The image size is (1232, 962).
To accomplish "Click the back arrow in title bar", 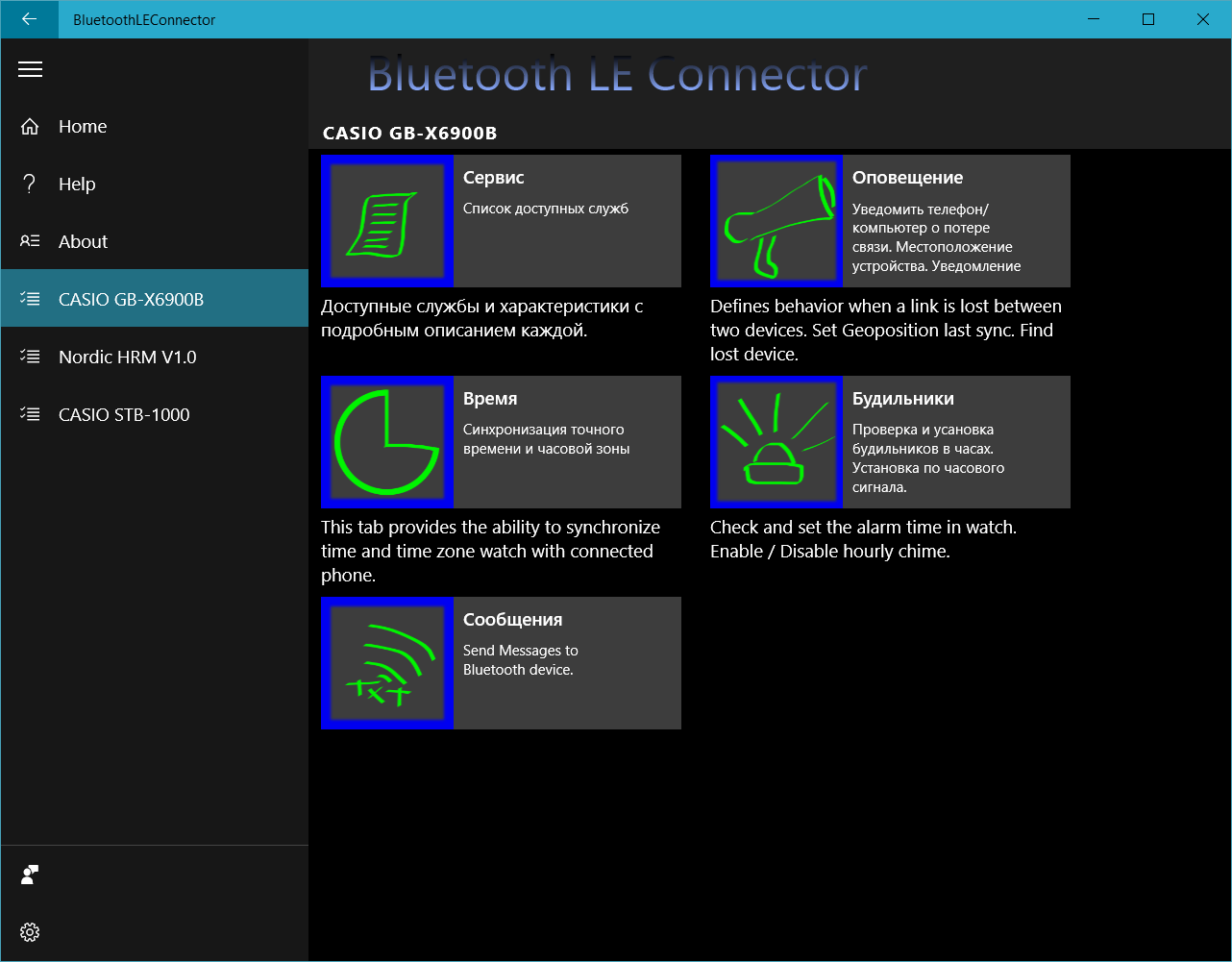I will click(29, 19).
